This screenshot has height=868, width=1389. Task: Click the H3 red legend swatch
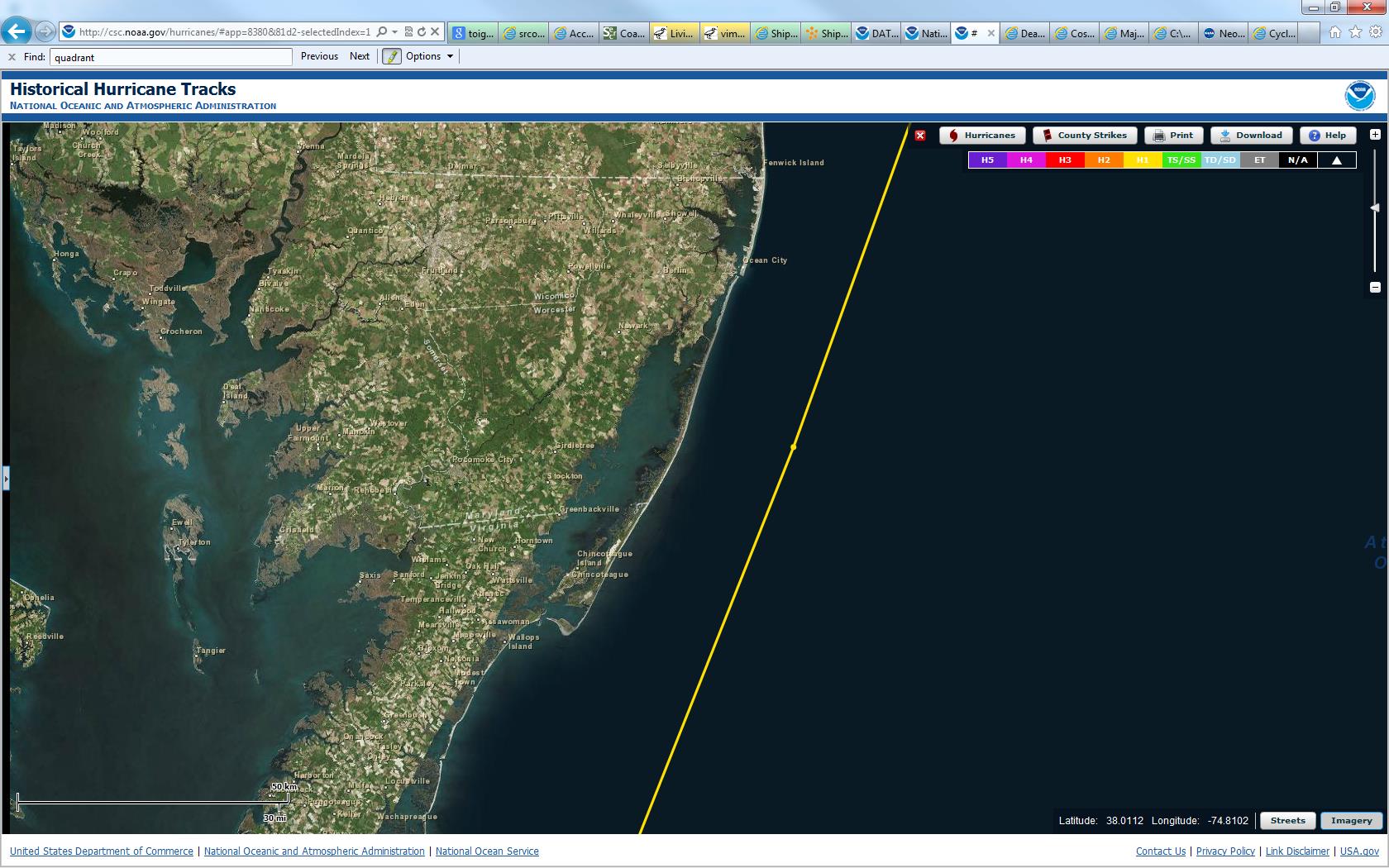(1065, 160)
